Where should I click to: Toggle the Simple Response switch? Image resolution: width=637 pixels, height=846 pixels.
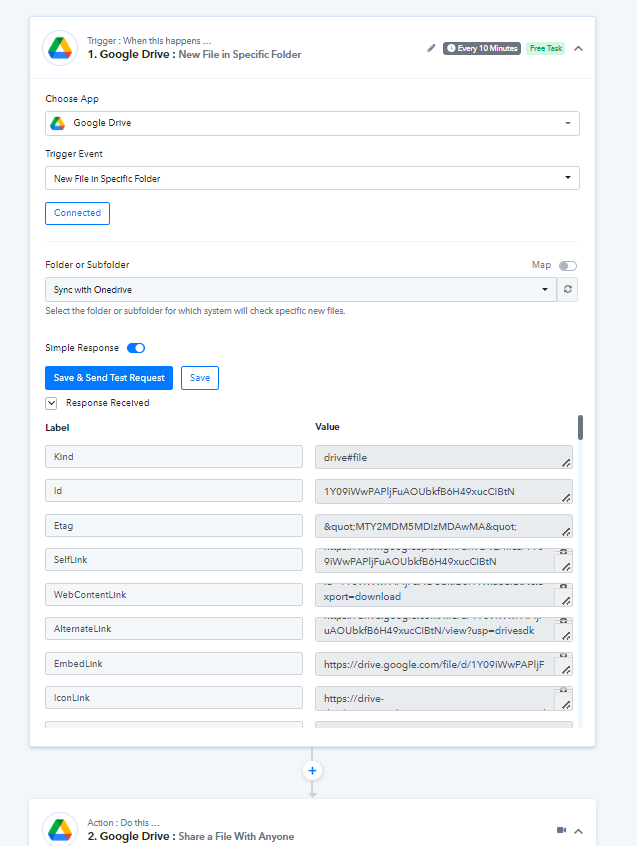click(x=136, y=348)
